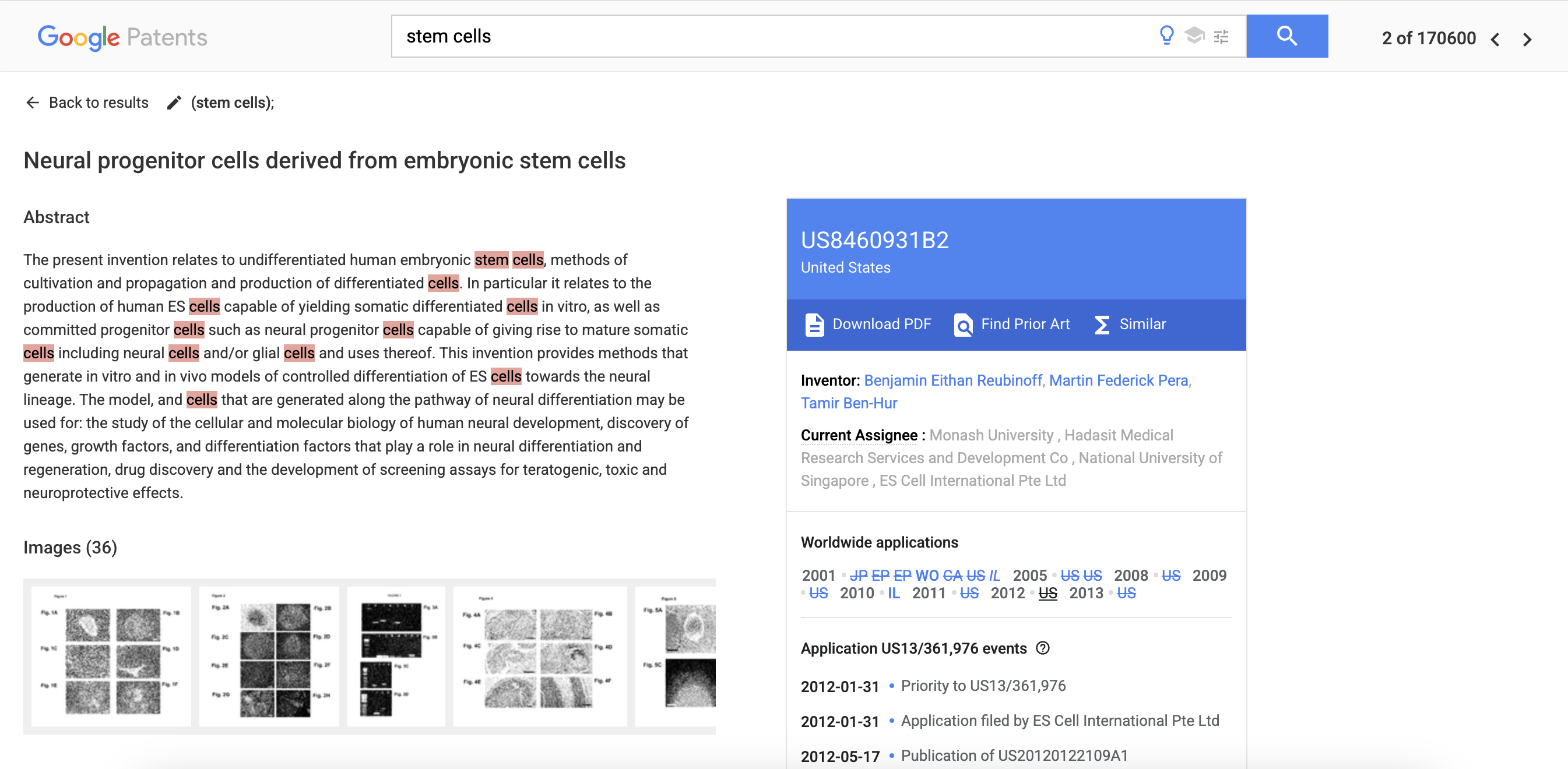Viewport: 1568px width, 769px height.
Task: Run the search using the magnifier button
Action: pos(1287,36)
